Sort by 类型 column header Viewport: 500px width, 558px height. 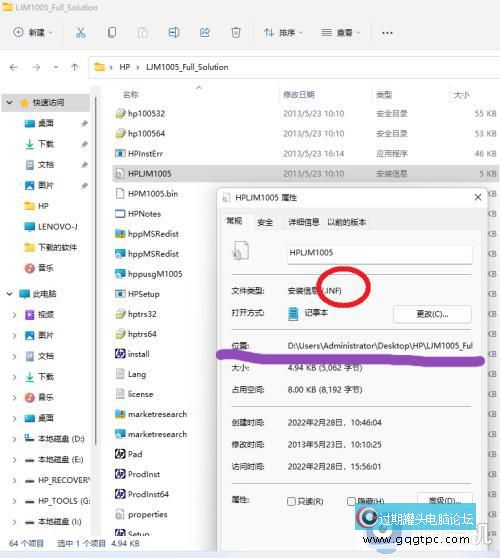(x=384, y=95)
